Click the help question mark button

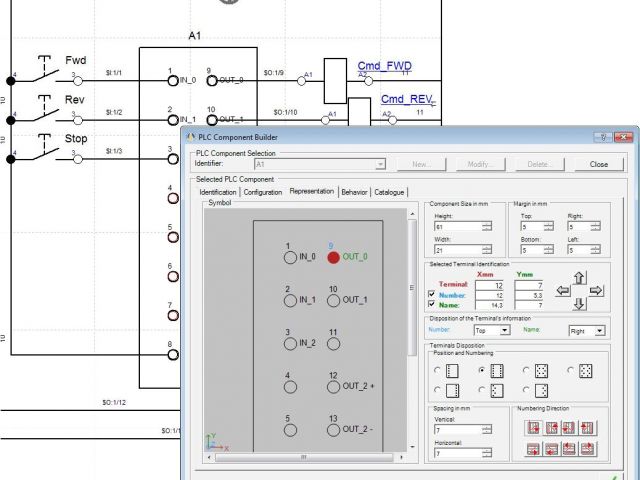point(603,136)
